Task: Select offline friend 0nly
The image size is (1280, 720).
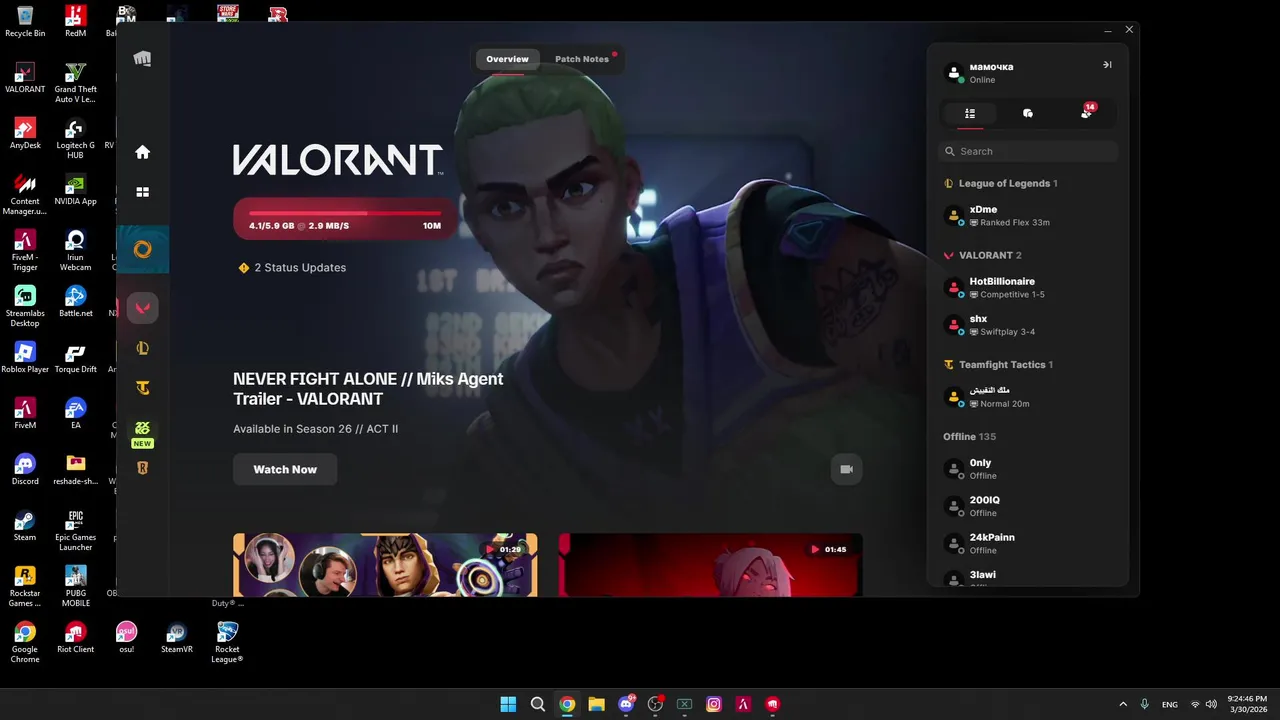Action: [1028, 469]
